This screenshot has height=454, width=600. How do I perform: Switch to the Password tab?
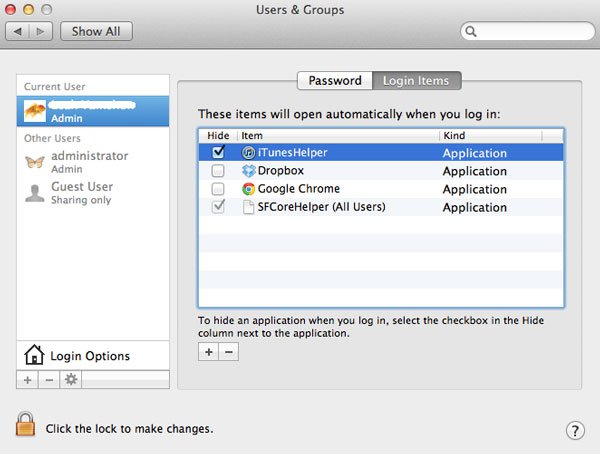(334, 81)
